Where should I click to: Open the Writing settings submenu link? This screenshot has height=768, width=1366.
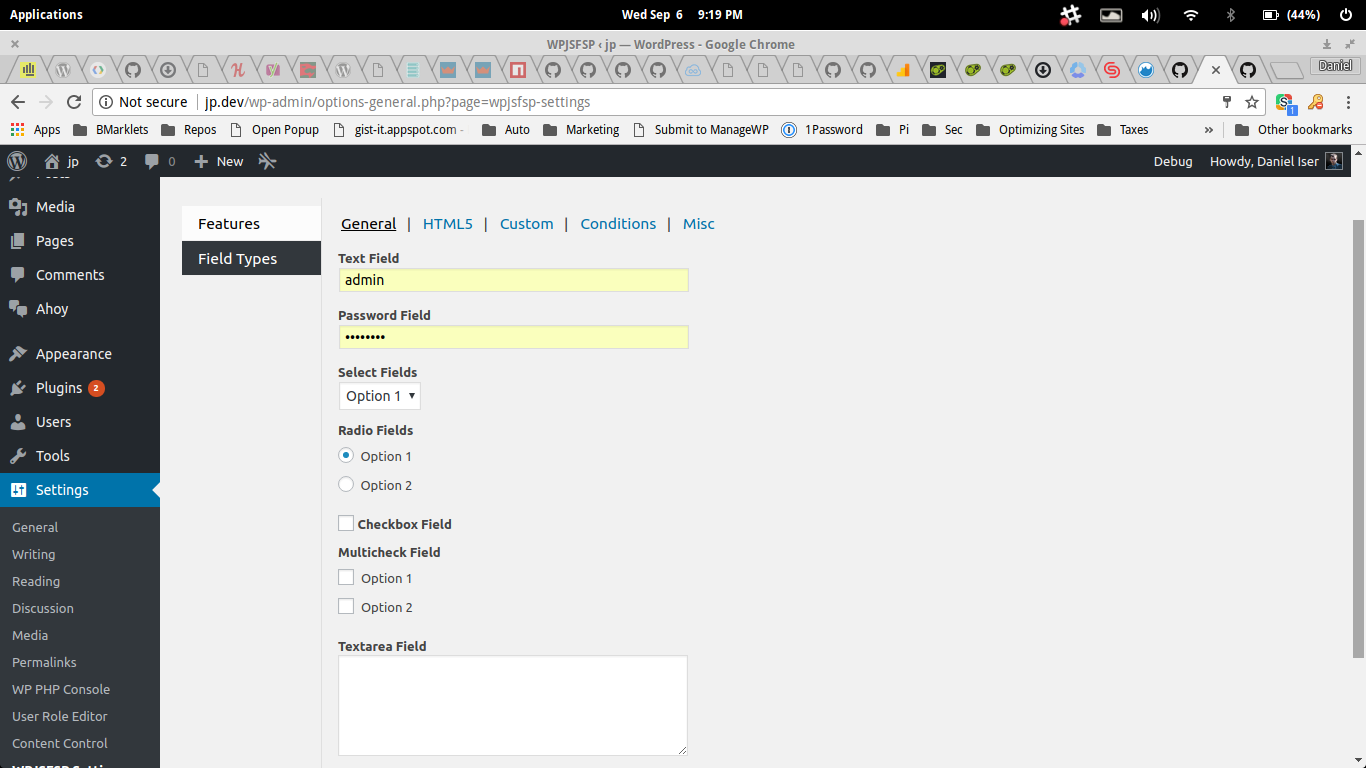pyautogui.click(x=34, y=554)
